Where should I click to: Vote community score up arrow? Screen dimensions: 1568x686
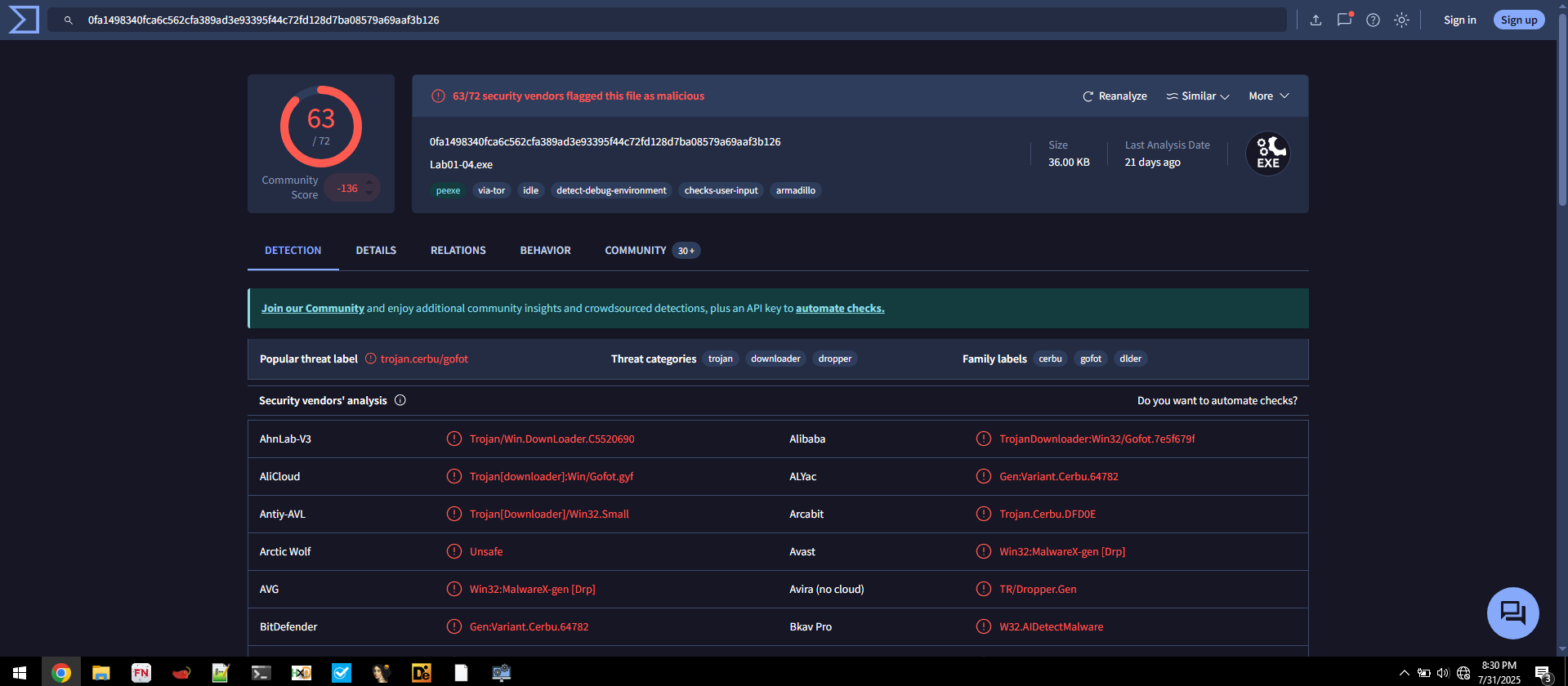click(x=369, y=182)
